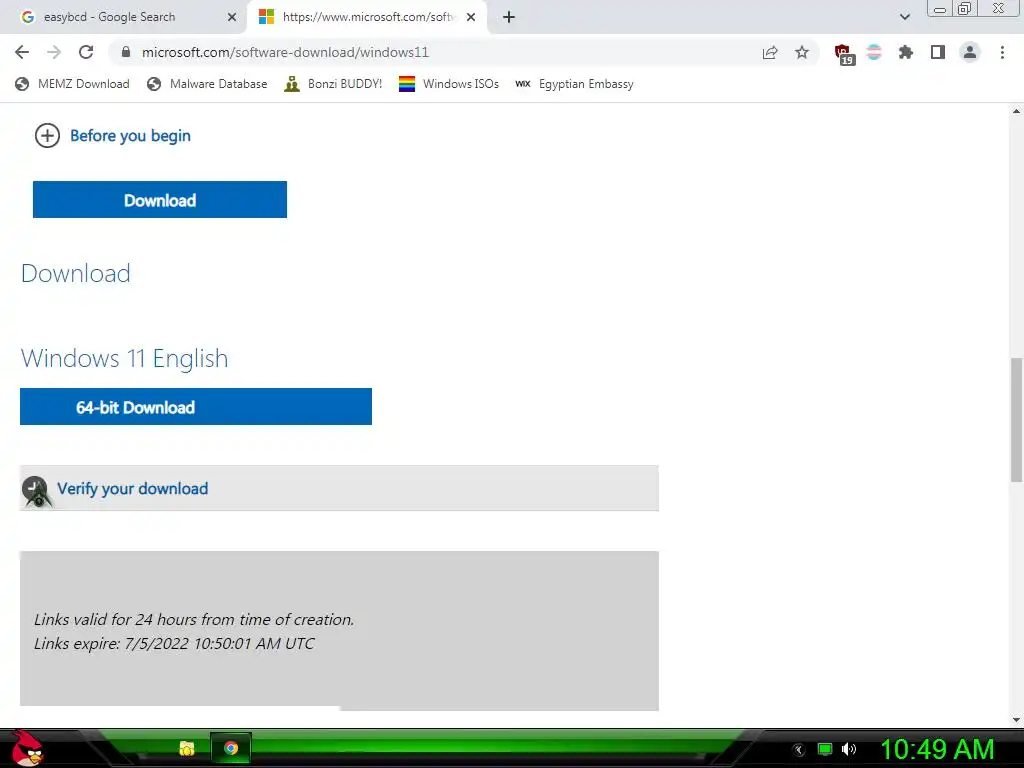Close the easybcd Google Search tab

[x=232, y=17]
